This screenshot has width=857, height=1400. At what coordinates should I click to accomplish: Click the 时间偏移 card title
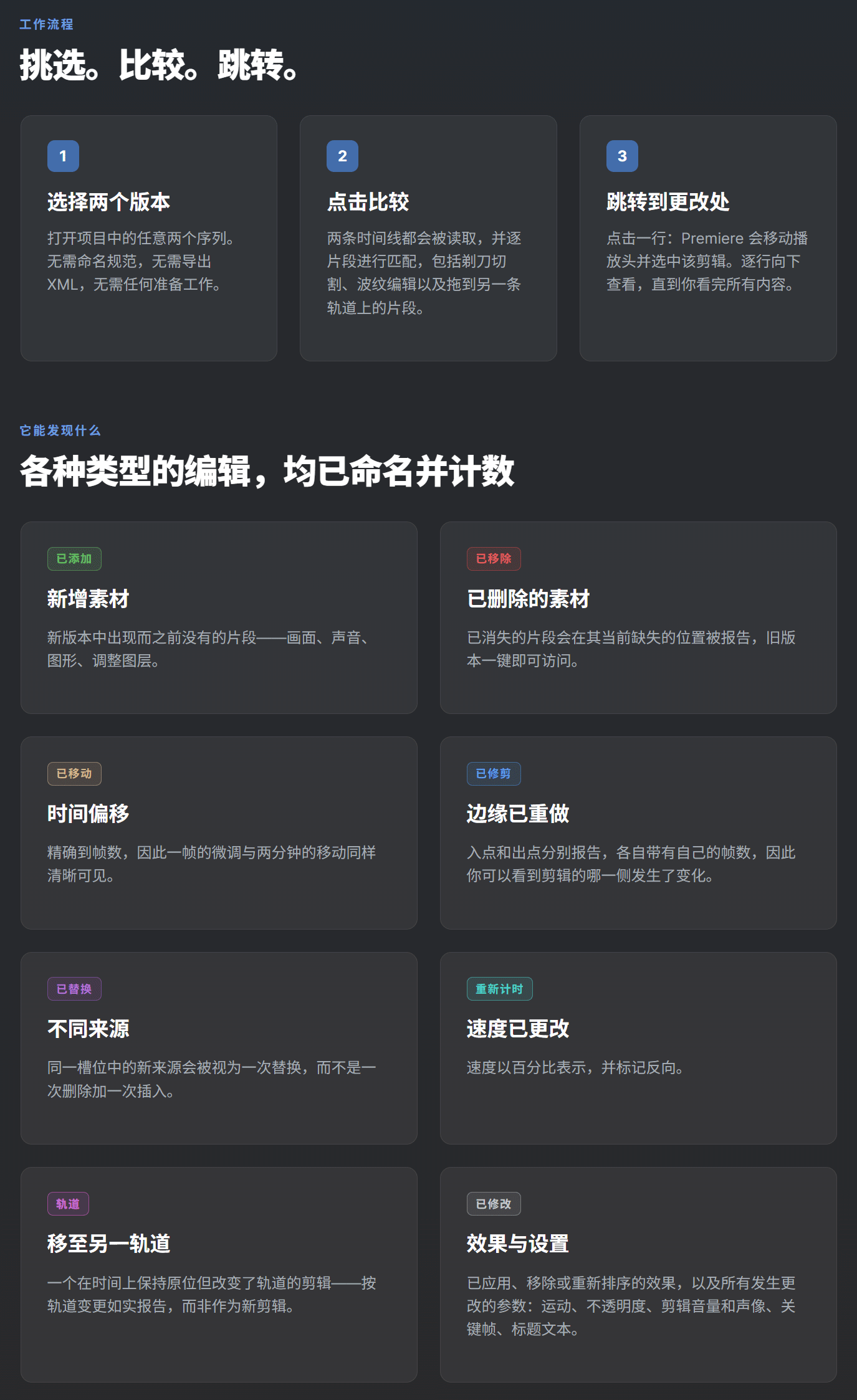(x=88, y=814)
